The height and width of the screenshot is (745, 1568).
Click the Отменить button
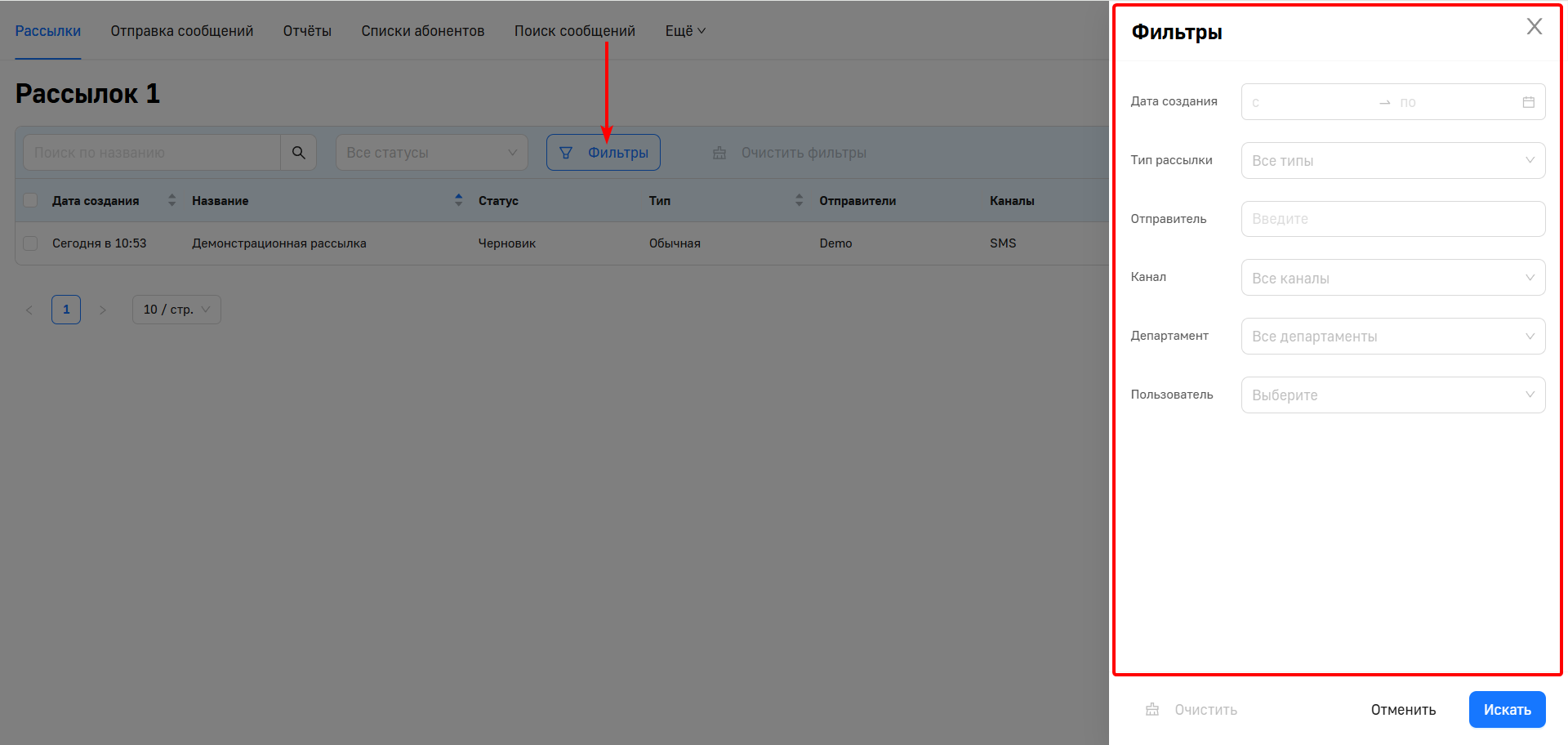coord(1402,710)
